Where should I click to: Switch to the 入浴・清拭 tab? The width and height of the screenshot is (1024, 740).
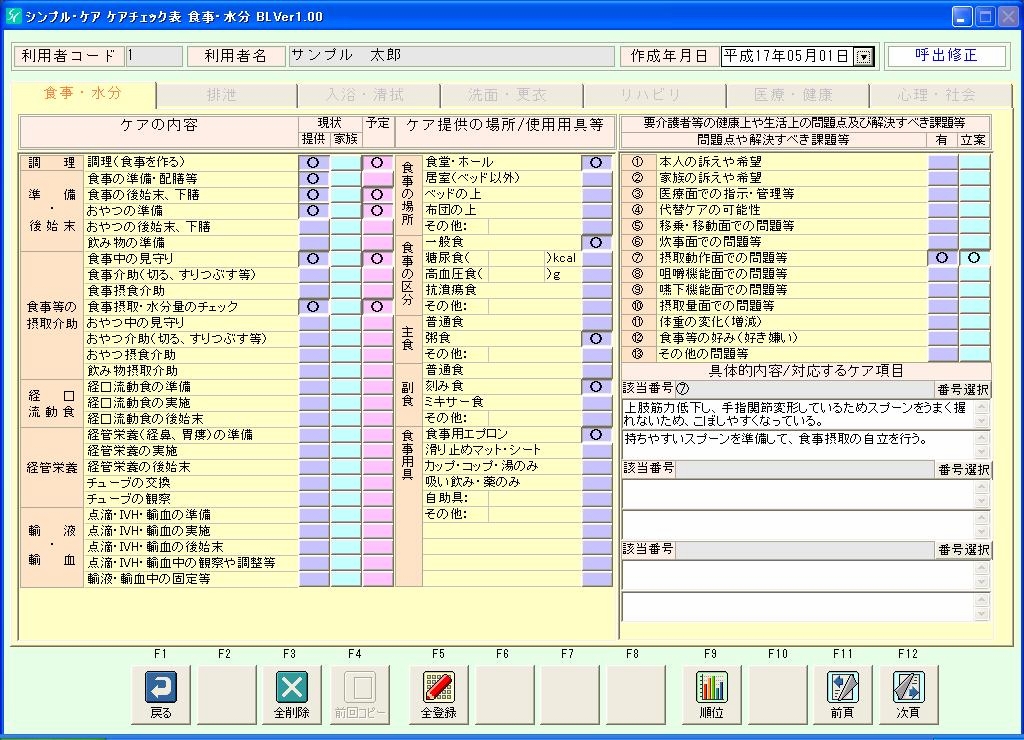[365, 95]
